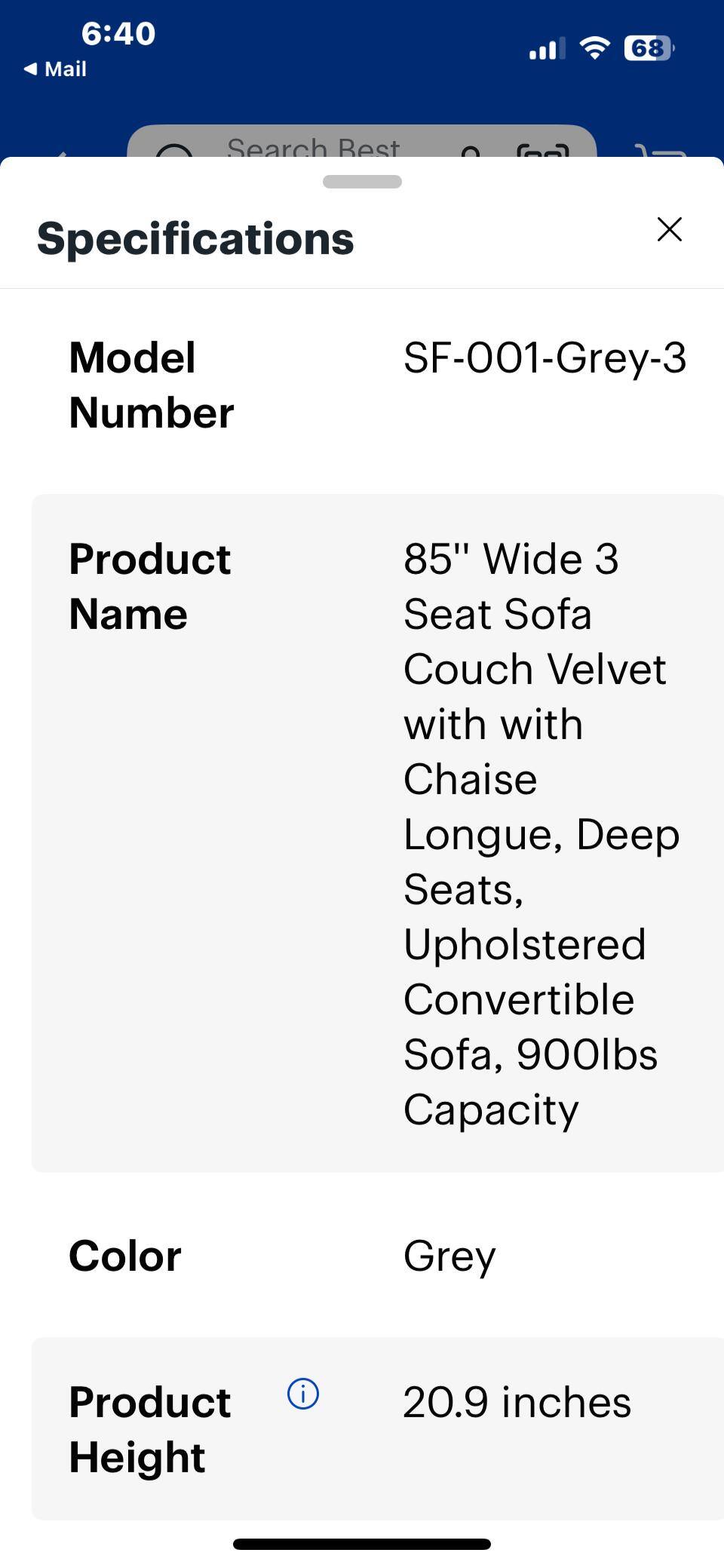This screenshot has height=1568, width=724.
Task: Tap the shopping cart icon
Action: (x=661, y=152)
